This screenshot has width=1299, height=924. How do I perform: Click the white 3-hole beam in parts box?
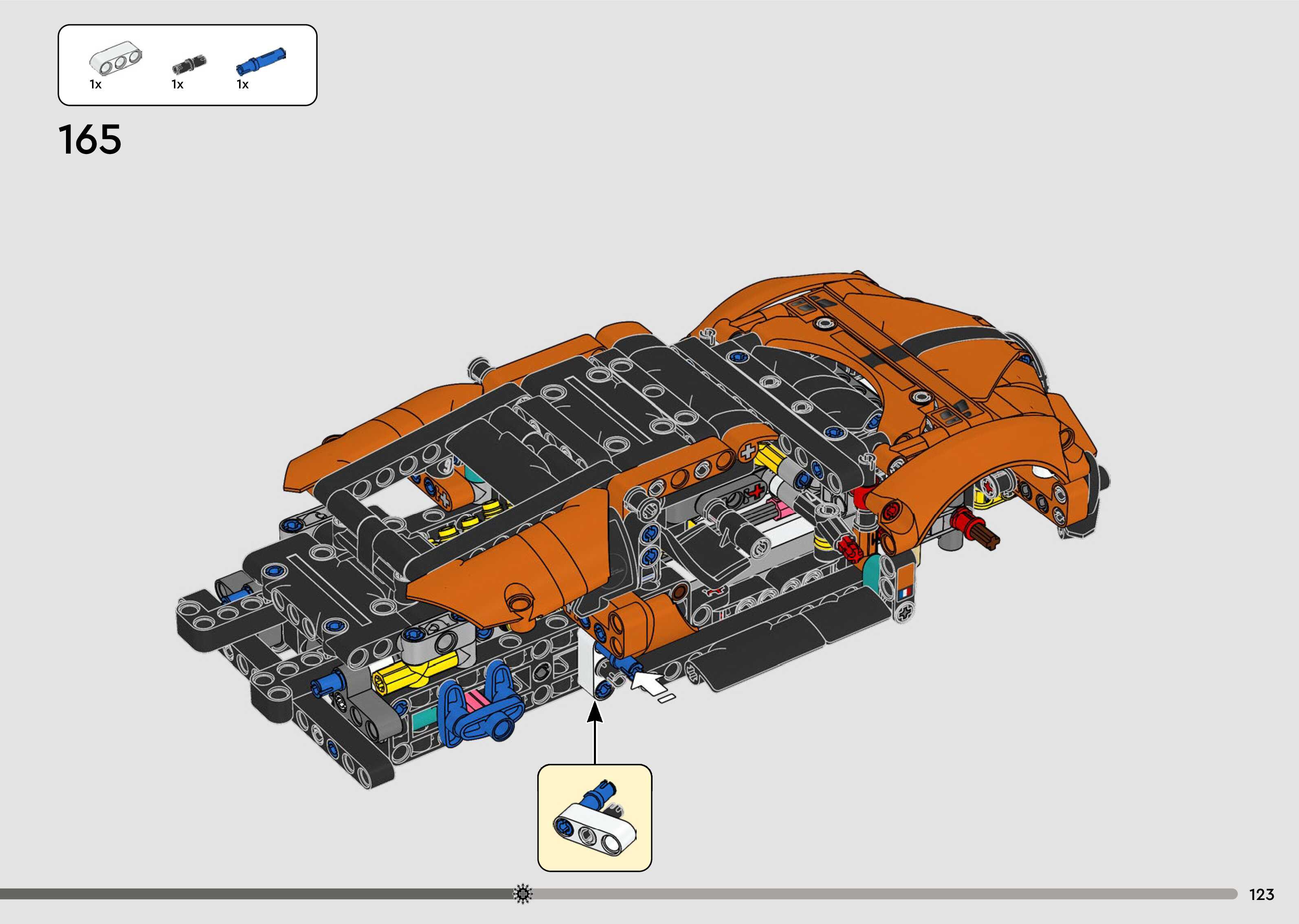[x=116, y=59]
